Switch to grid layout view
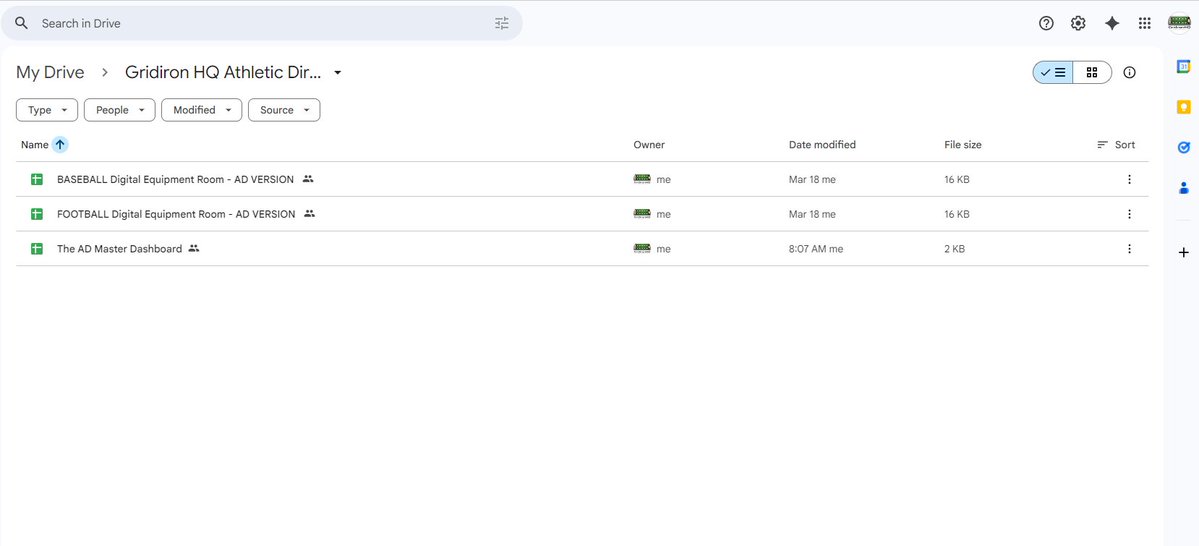Image resolution: width=1199 pixels, height=546 pixels. click(x=1092, y=73)
